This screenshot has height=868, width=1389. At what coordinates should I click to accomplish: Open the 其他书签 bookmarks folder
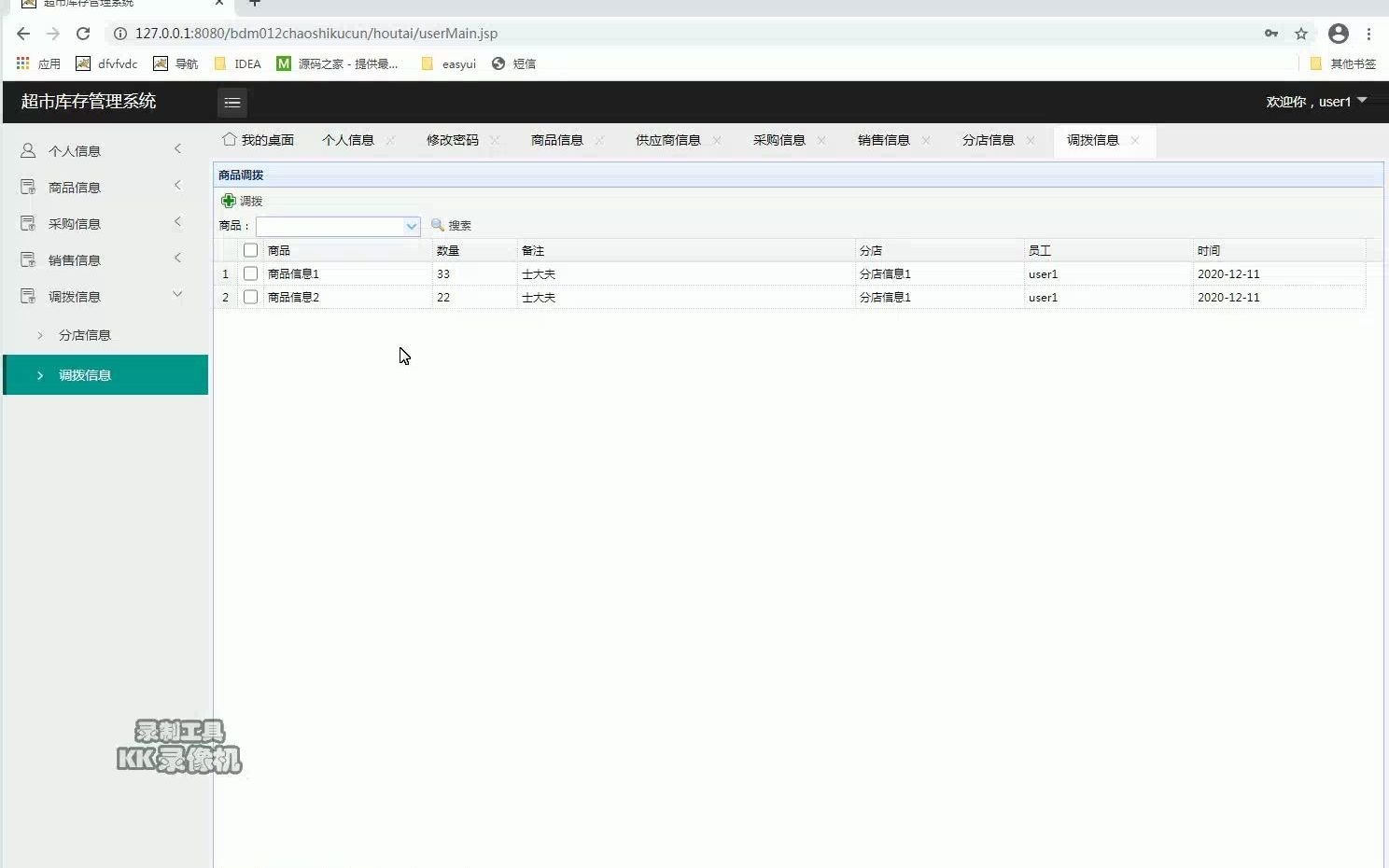(1343, 63)
